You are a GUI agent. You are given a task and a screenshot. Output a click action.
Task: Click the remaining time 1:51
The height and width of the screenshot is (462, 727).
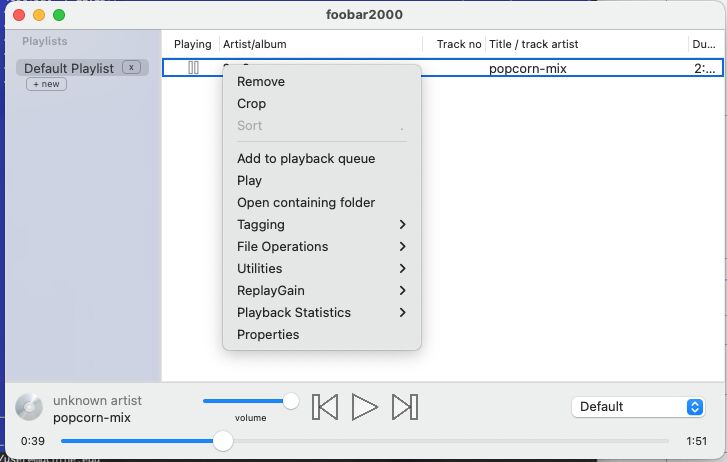(x=696, y=441)
